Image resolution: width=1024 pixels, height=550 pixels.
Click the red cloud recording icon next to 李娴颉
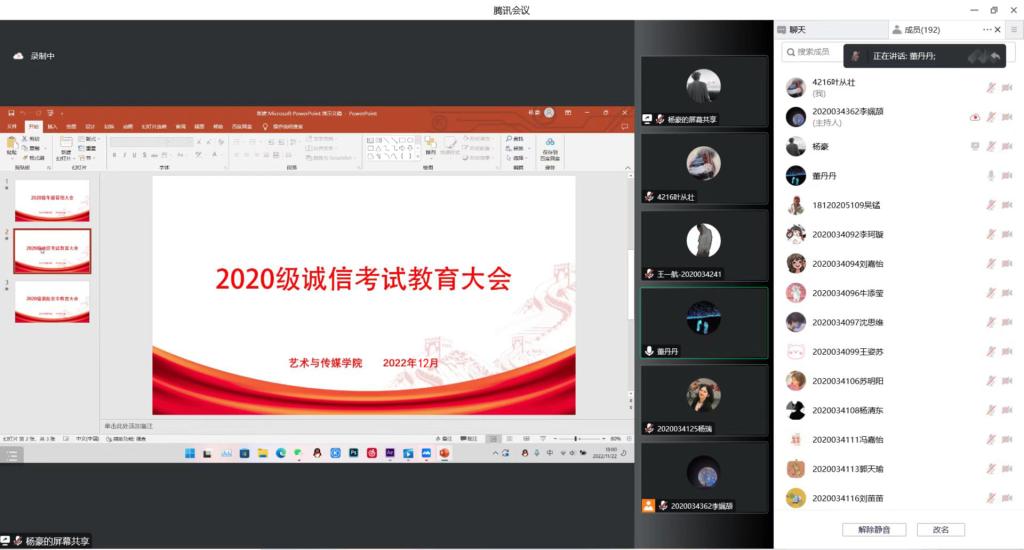[975, 117]
